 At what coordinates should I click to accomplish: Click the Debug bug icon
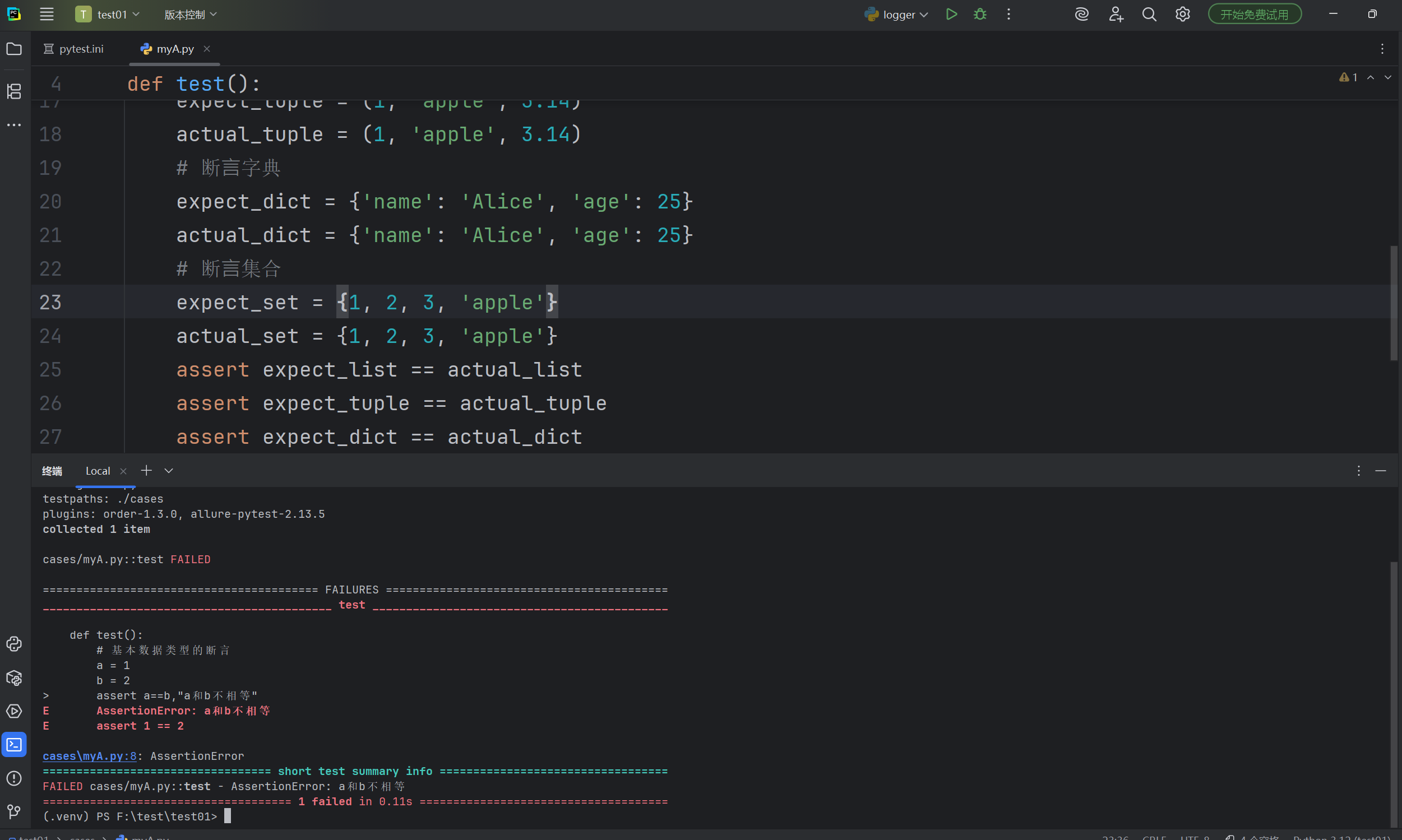point(980,15)
